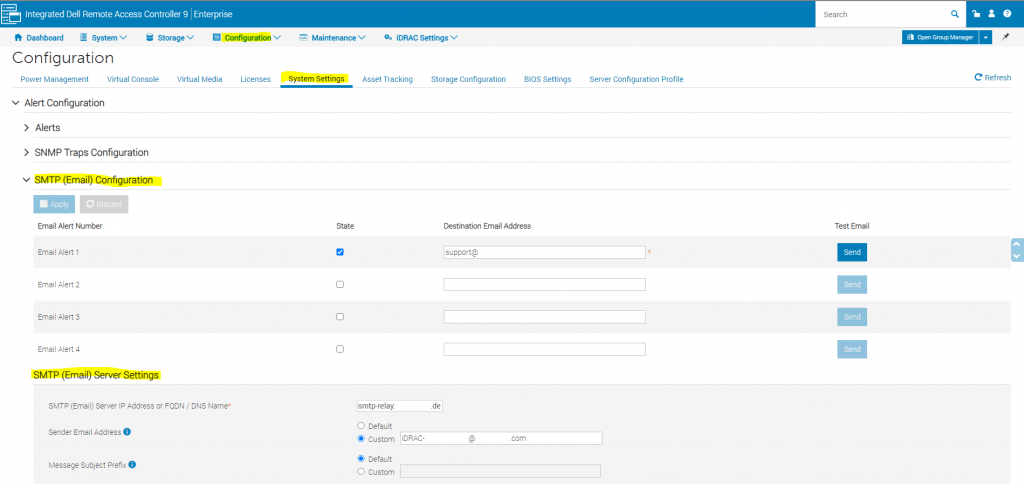1024x484 pixels.
Task: Click in the Search field
Action: click(882, 14)
